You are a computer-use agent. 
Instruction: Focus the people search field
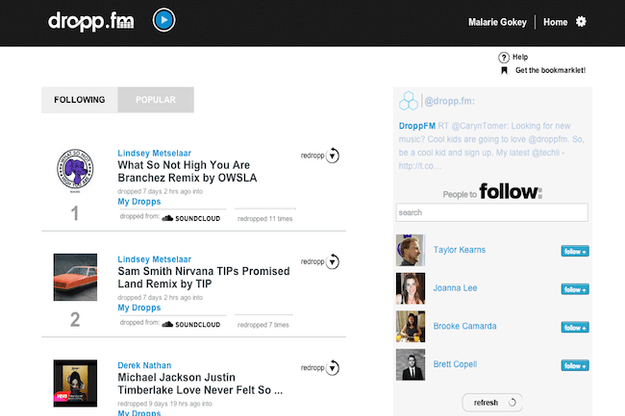click(492, 212)
